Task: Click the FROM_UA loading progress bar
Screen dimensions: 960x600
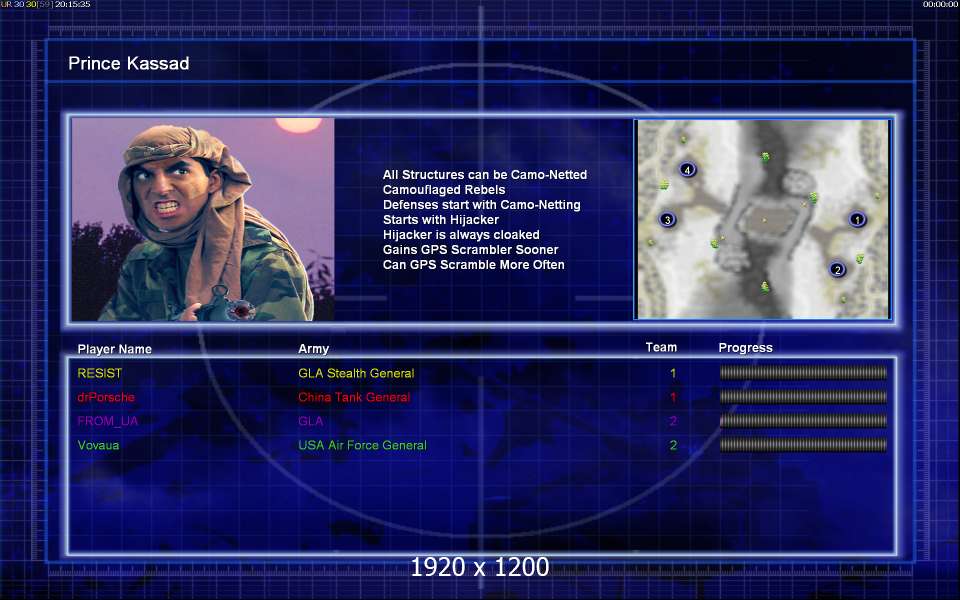Action: pyautogui.click(x=803, y=421)
